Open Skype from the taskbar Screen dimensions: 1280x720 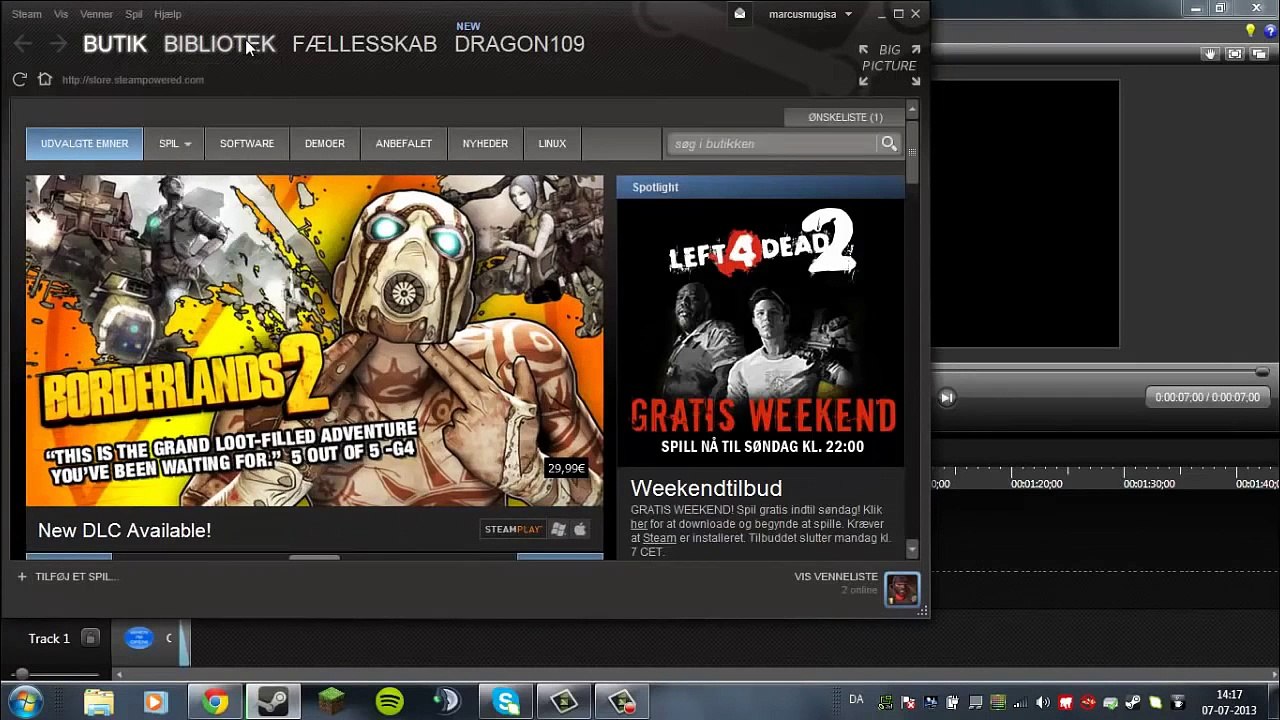pos(506,702)
